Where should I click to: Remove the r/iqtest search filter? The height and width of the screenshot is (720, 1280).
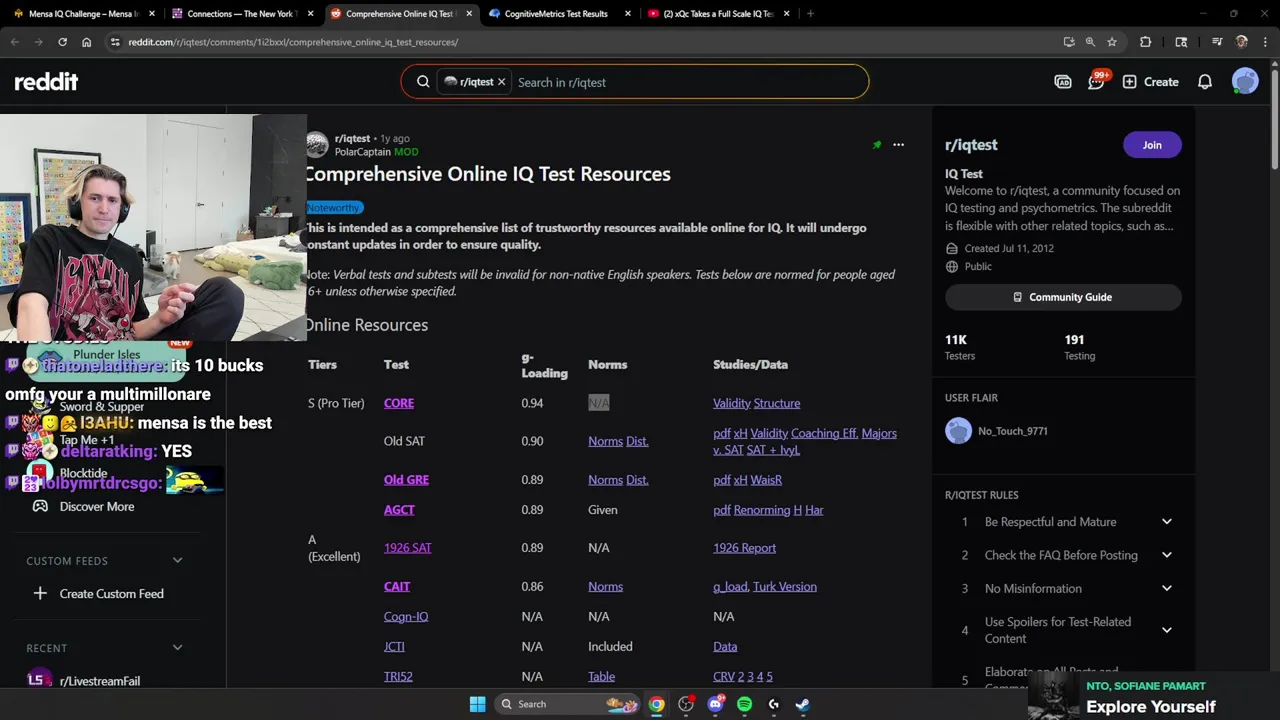(501, 82)
